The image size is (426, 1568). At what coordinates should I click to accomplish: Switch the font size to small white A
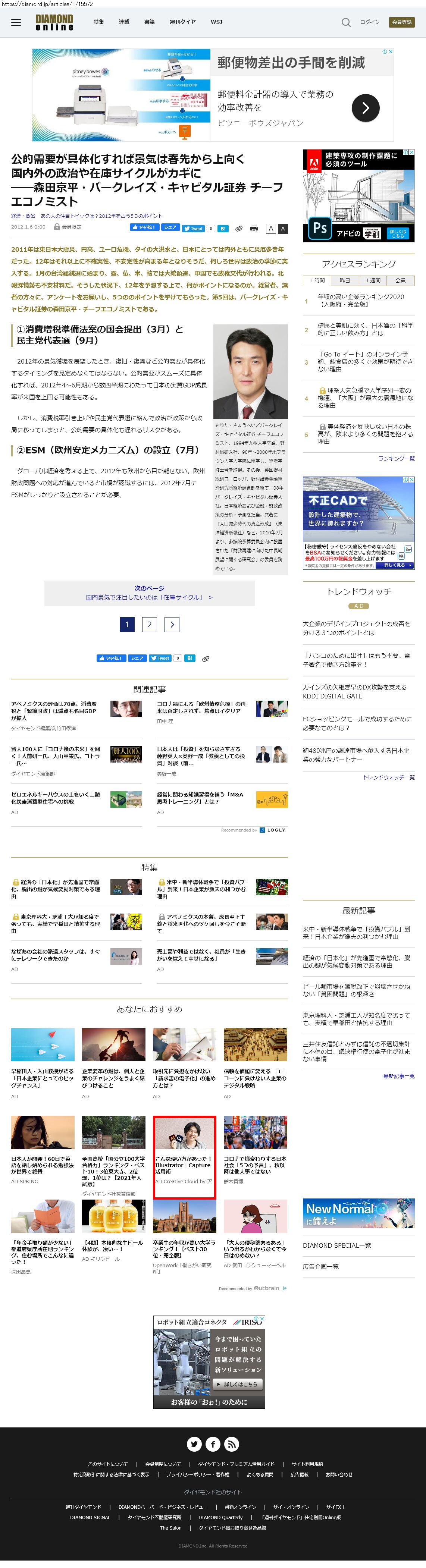tap(271, 228)
